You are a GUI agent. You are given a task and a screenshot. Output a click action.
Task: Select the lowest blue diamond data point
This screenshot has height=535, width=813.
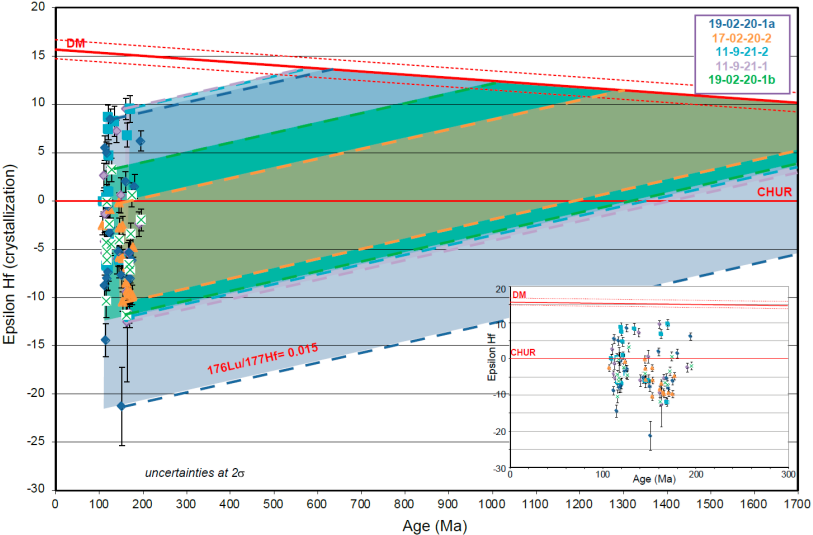coord(122,406)
